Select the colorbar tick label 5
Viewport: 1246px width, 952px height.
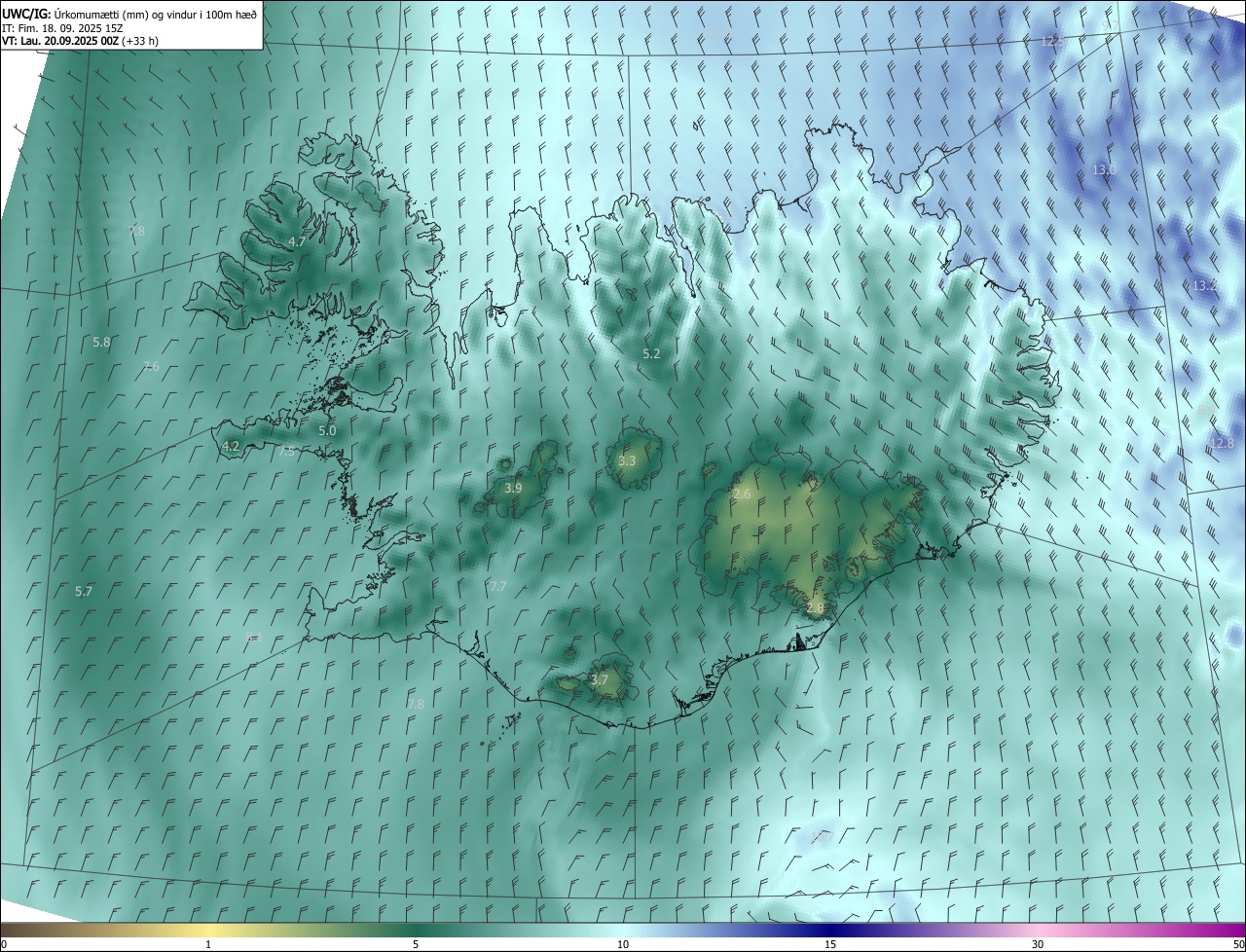416,944
